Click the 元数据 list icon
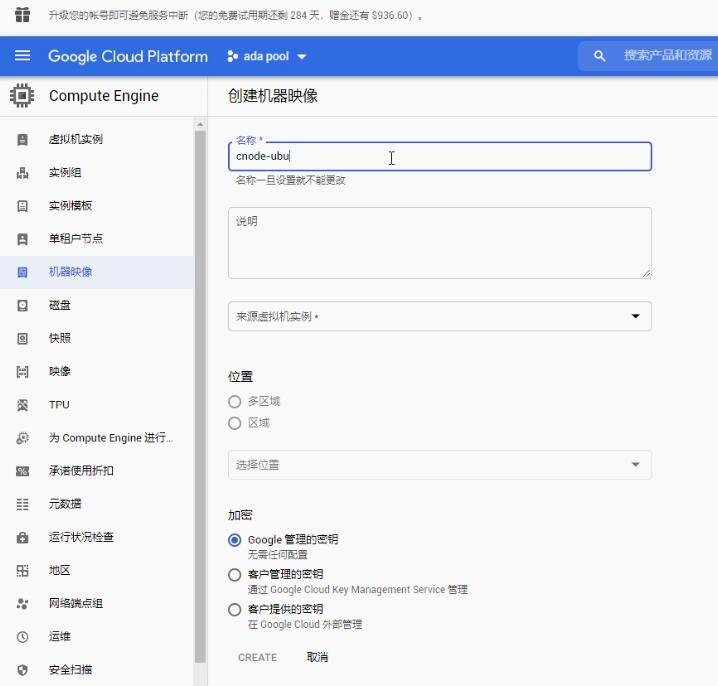 pyautogui.click(x=22, y=504)
